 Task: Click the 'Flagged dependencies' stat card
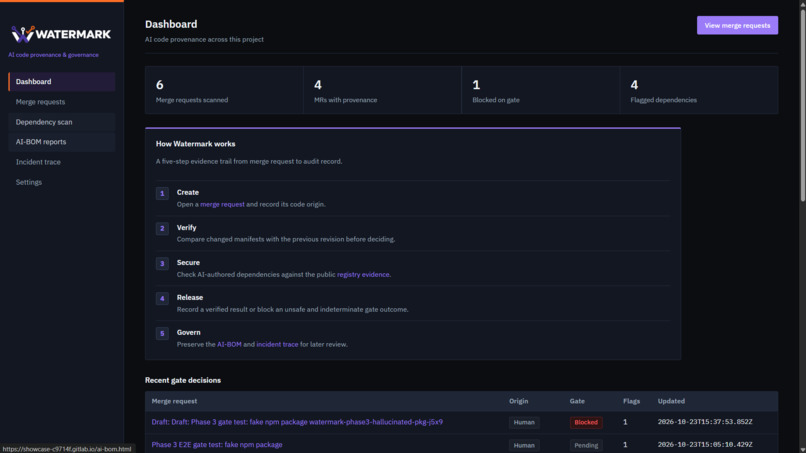coord(699,90)
